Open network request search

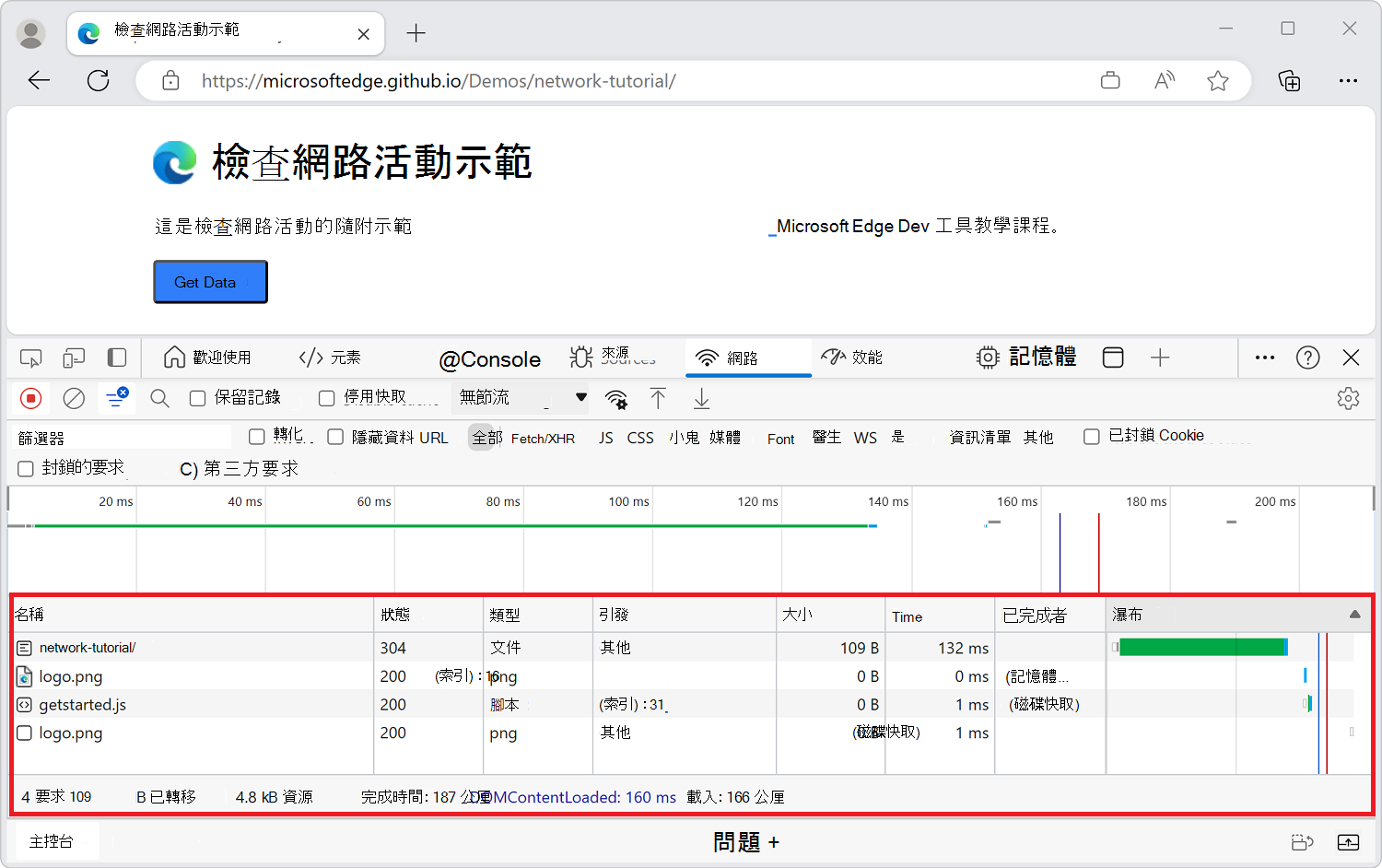click(158, 398)
